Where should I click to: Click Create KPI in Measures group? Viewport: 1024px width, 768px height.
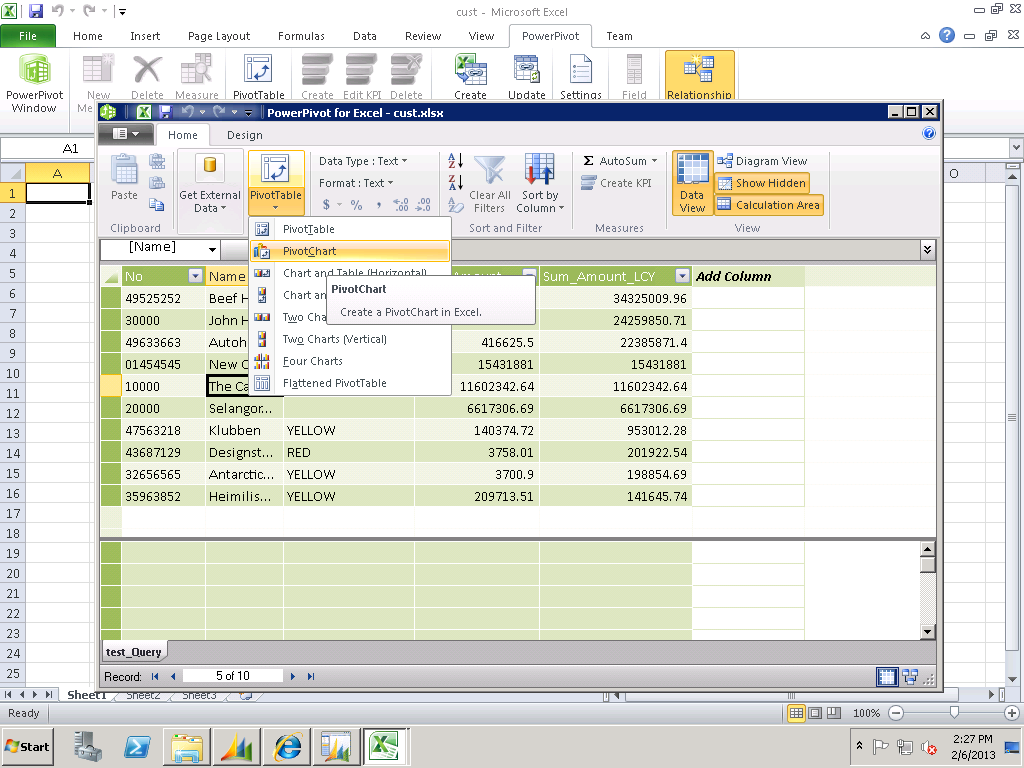point(616,183)
